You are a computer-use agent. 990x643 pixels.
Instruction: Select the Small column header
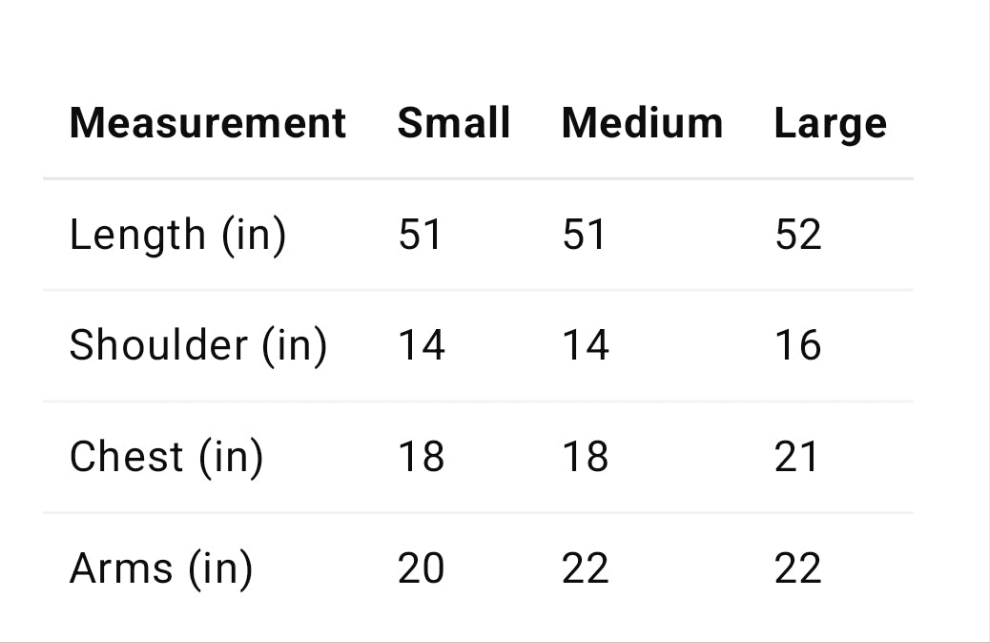point(453,123)
